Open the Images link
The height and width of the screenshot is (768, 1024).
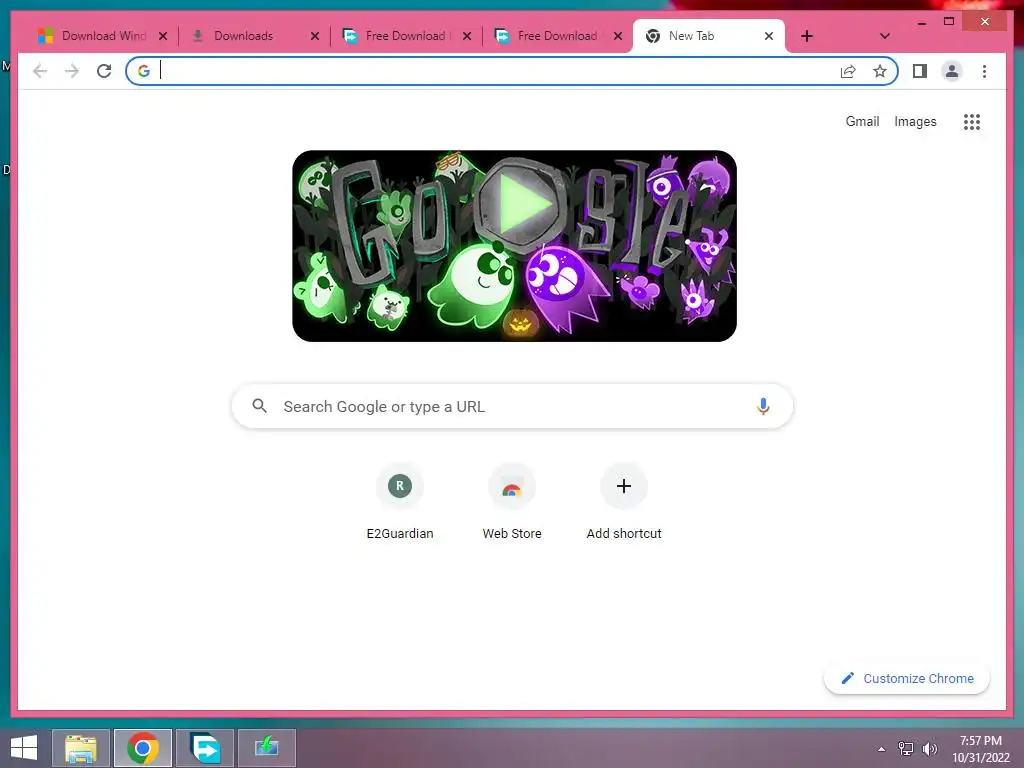tap(915, 121)
